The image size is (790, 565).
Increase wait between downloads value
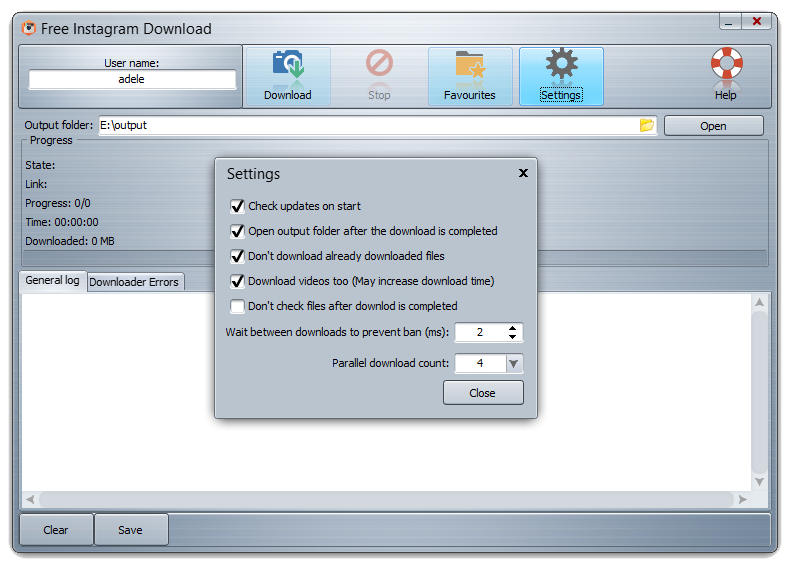[512, 328]
